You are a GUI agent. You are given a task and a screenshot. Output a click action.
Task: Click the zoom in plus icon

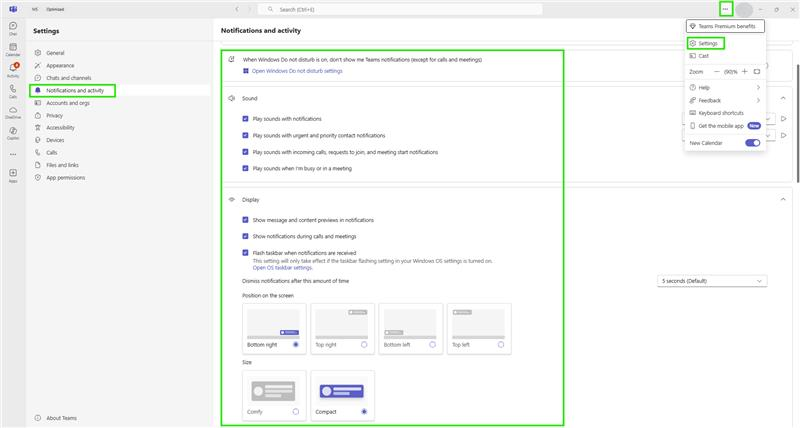(x=745, y=72)
